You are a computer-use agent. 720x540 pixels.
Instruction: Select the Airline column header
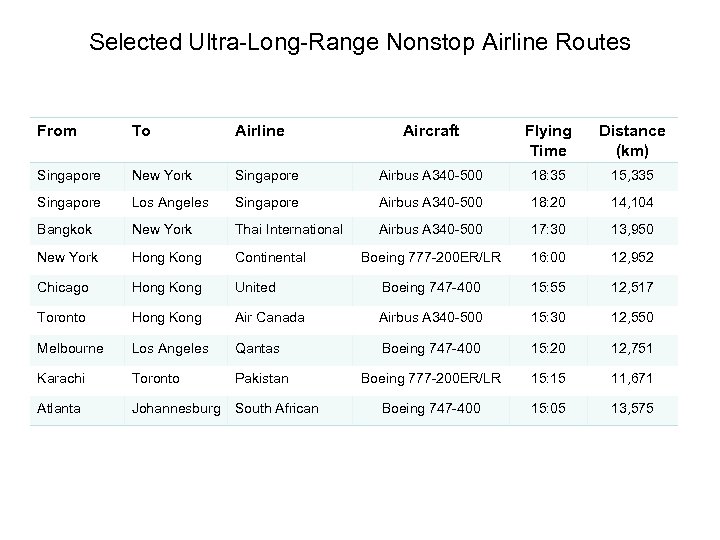click(259, 131)
